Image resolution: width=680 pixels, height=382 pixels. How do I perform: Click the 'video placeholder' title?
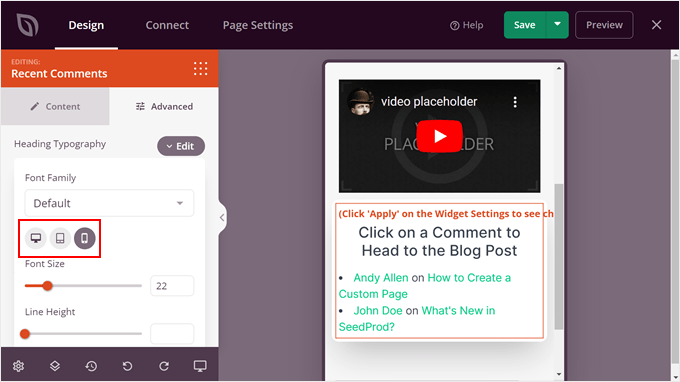429,101
